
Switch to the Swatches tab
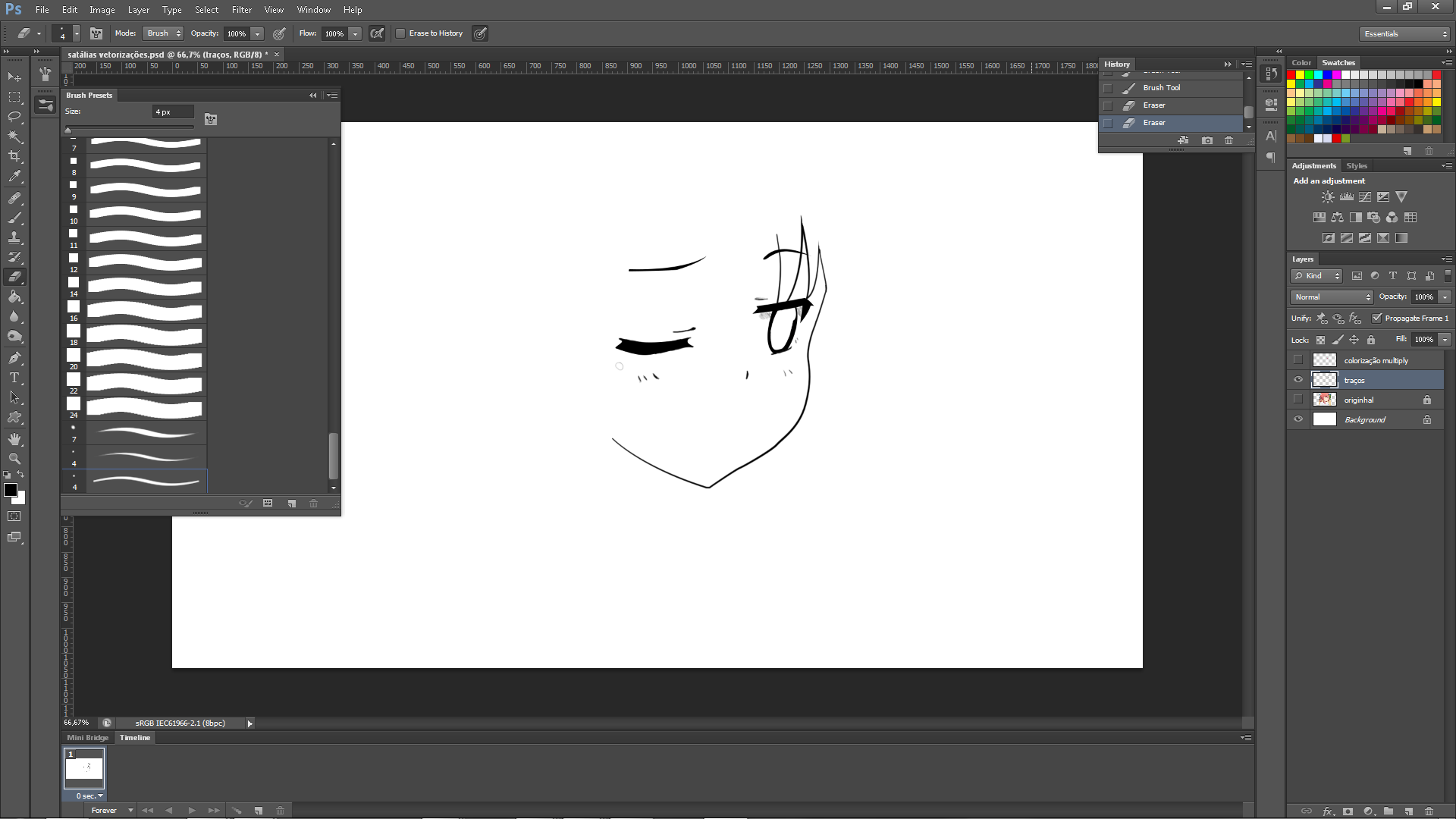coord(1338,63)
